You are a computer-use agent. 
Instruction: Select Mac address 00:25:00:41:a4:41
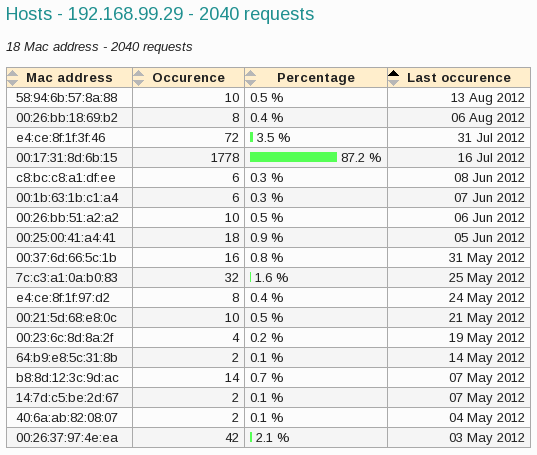66,238
